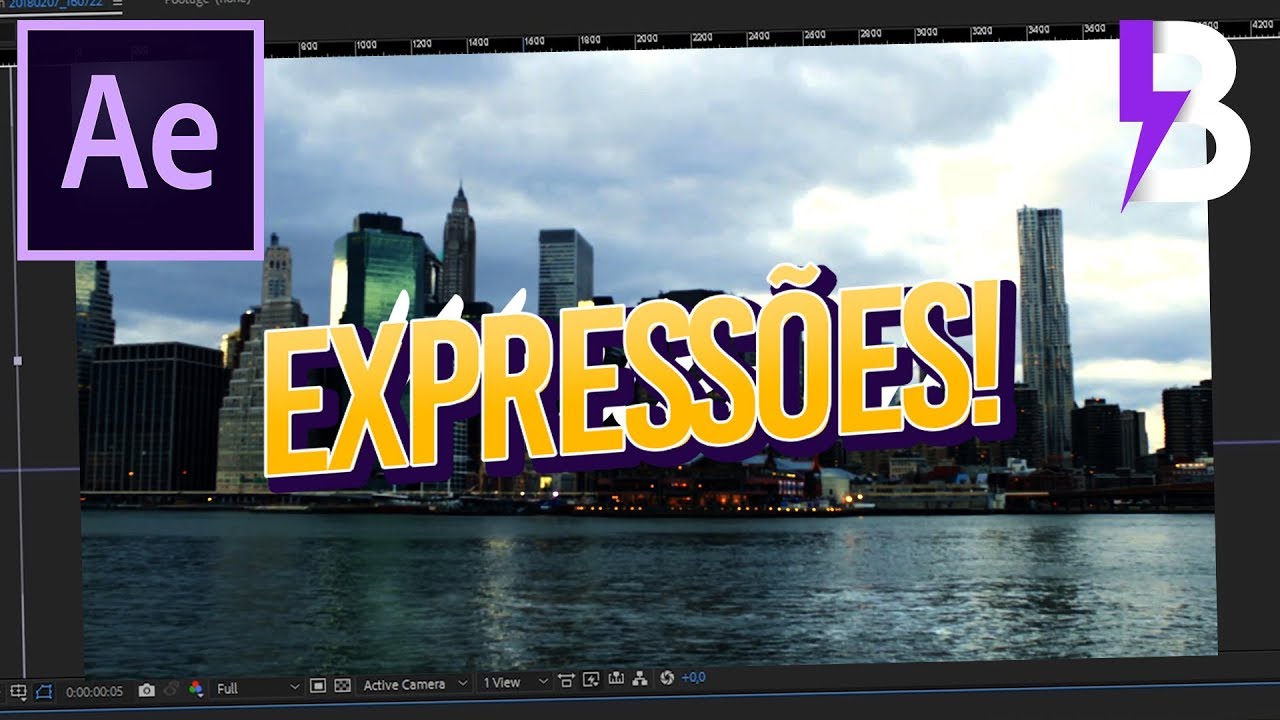Open the 1 View layout dropdown
Screen dimensions: 1280x720
(514, 682)
